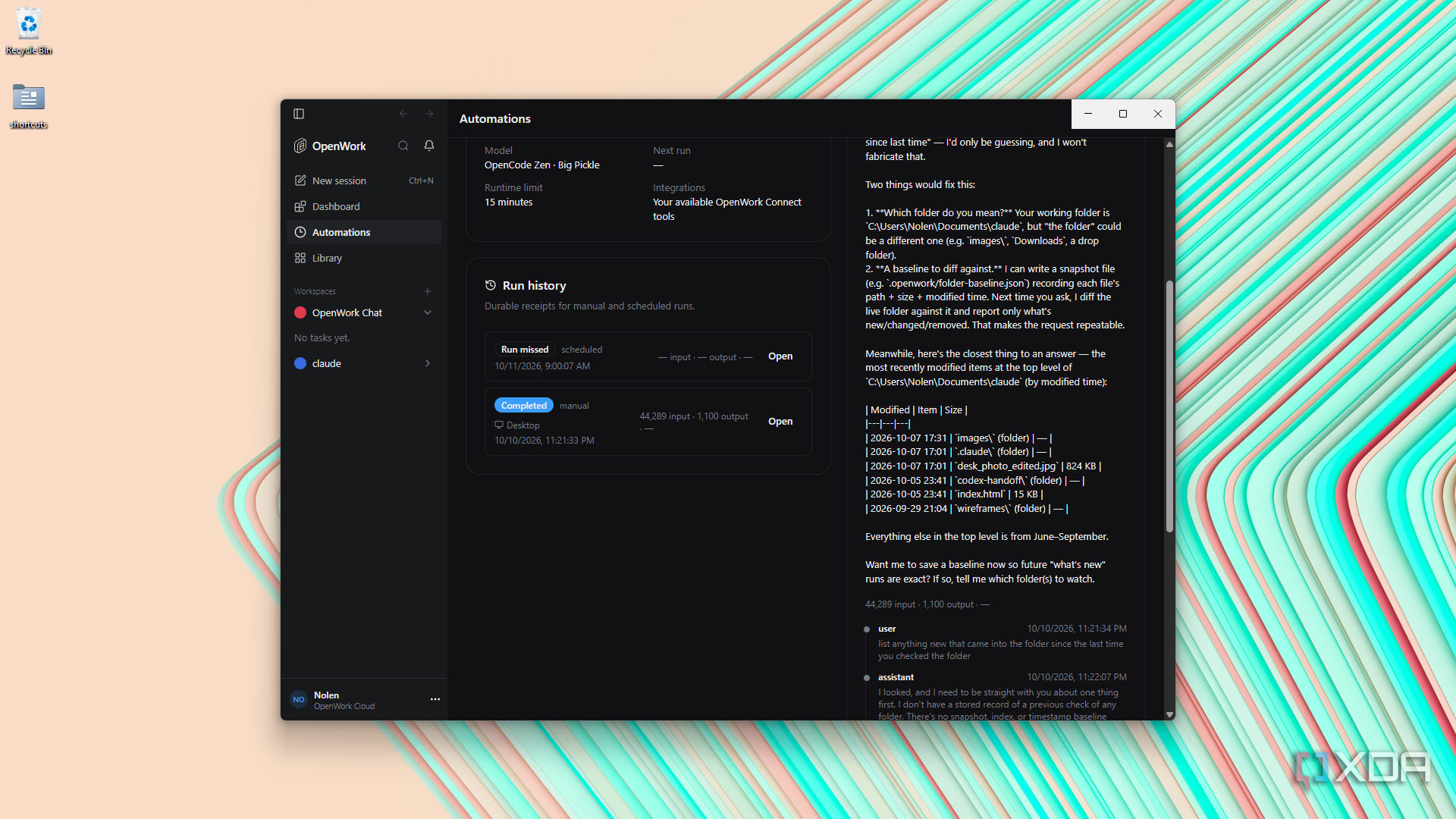
Task: Go forward with the right arrow
Action: (x=429, y=114)
